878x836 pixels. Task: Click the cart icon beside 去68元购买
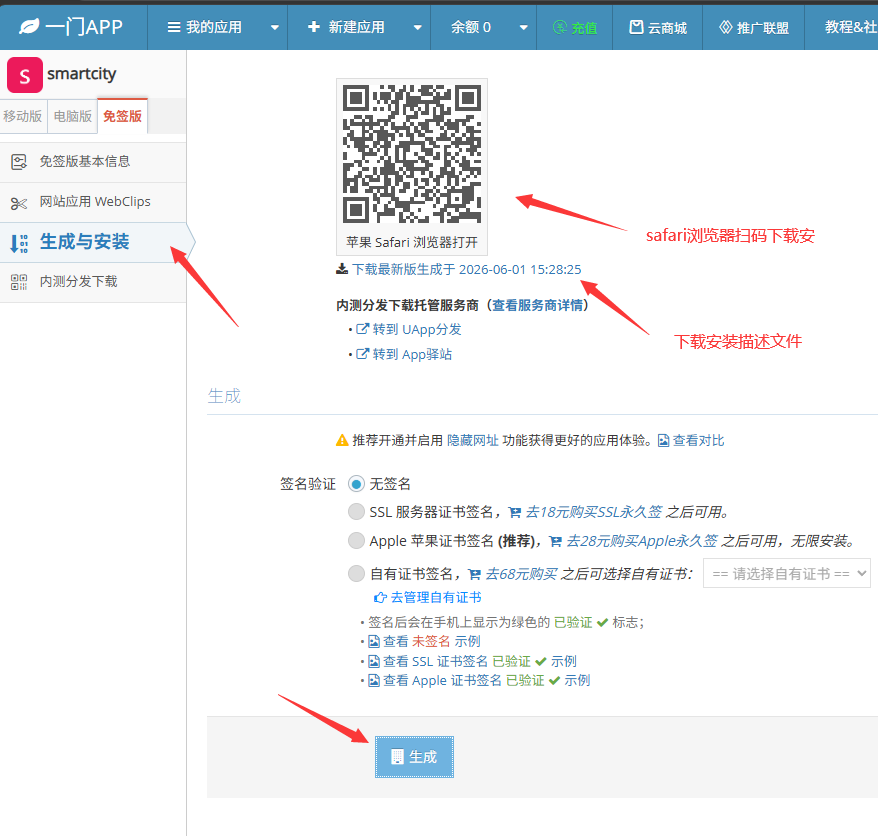tap(474, 574)
